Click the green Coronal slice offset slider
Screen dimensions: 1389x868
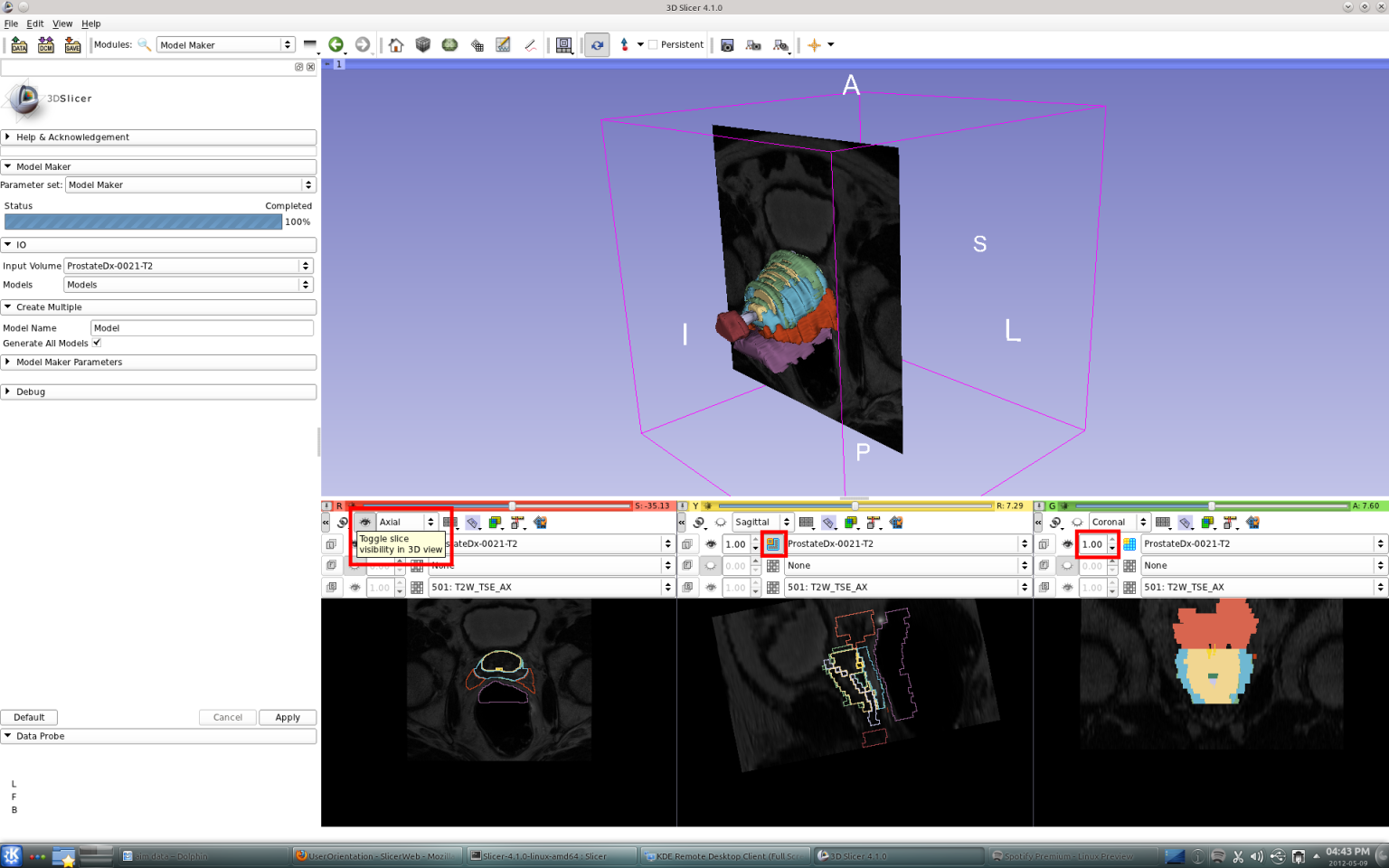pyautogui.click(x=1210, y=506)
